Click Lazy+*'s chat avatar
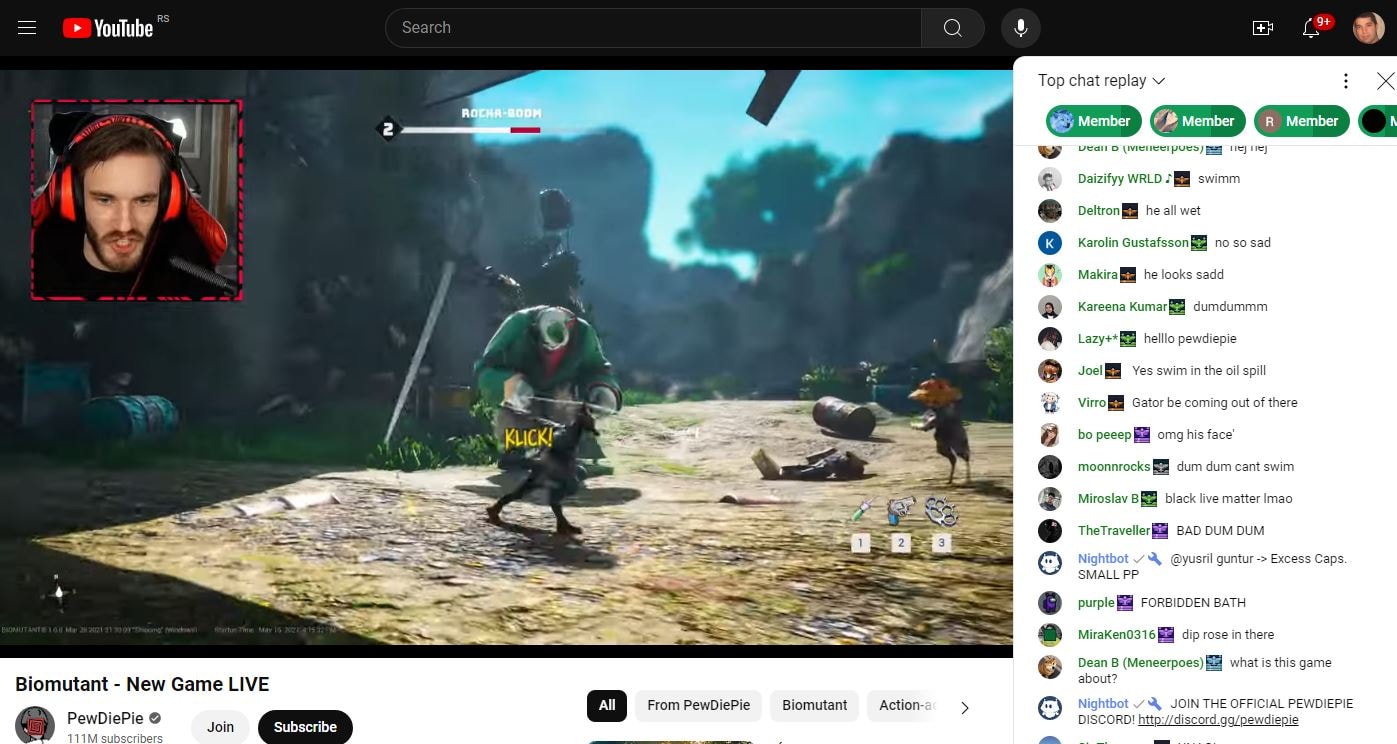The width and height of the screenshot is (1397, 744). (1050, 339)
